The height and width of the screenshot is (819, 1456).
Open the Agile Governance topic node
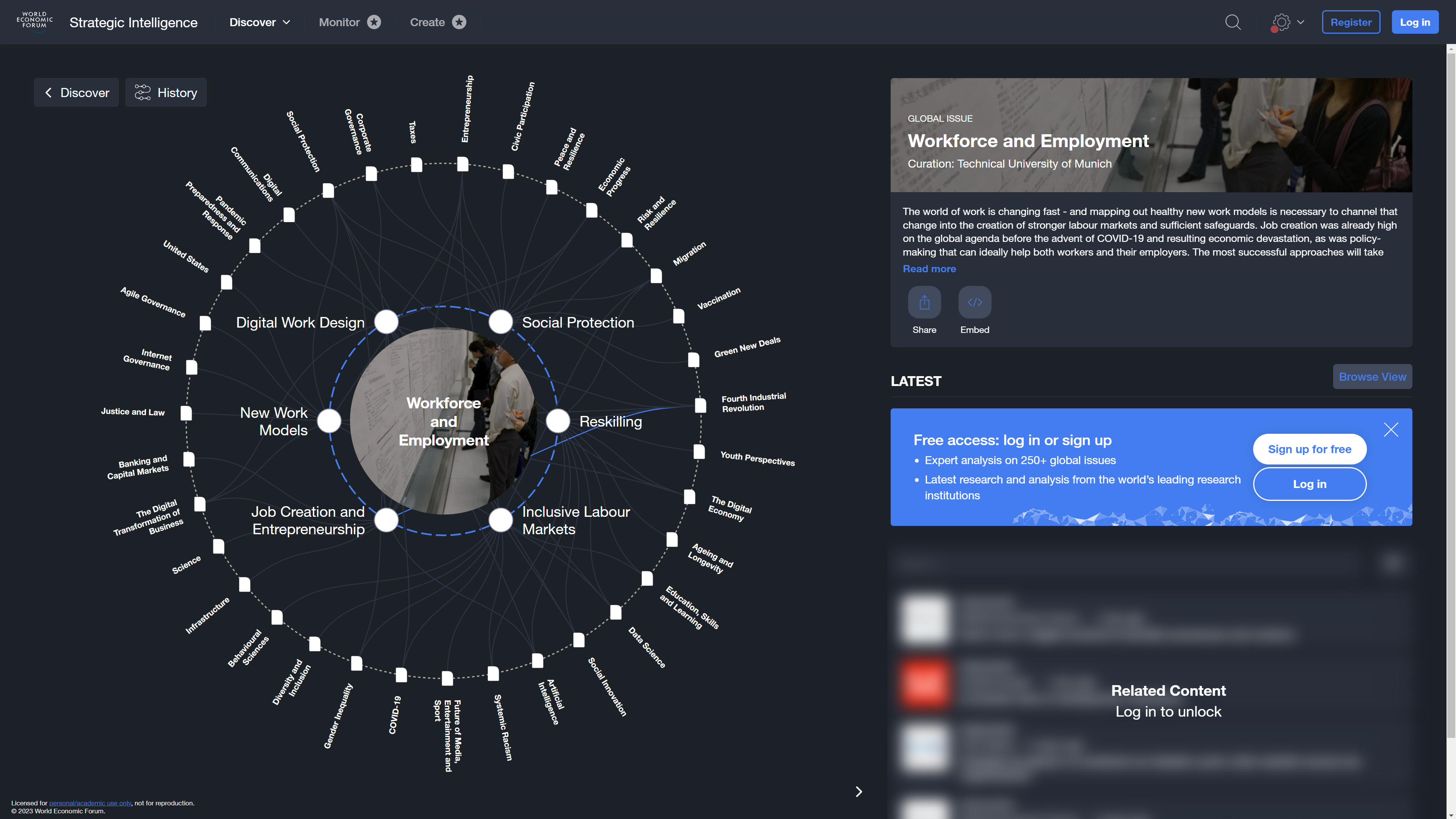[205, 323]
